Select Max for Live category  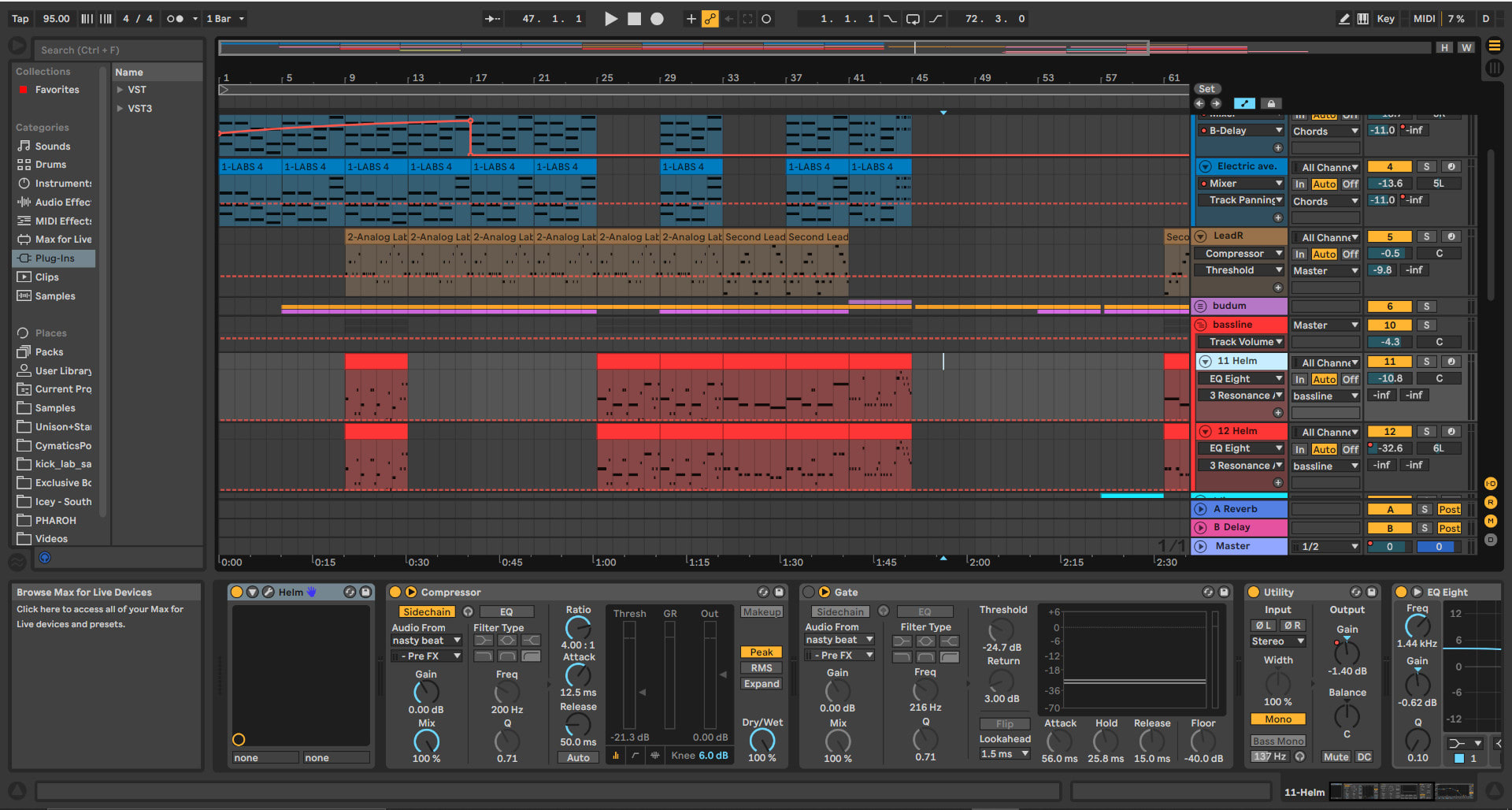[63, 240]
